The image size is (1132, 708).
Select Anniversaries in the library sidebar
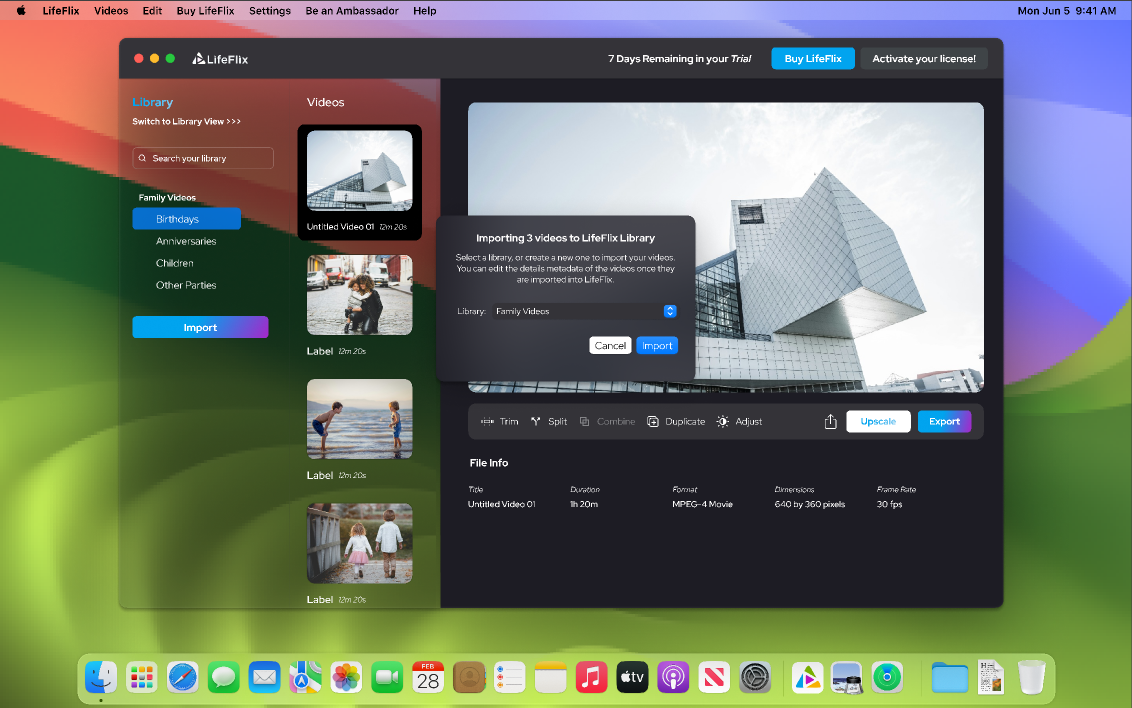(x=186, y=241)
